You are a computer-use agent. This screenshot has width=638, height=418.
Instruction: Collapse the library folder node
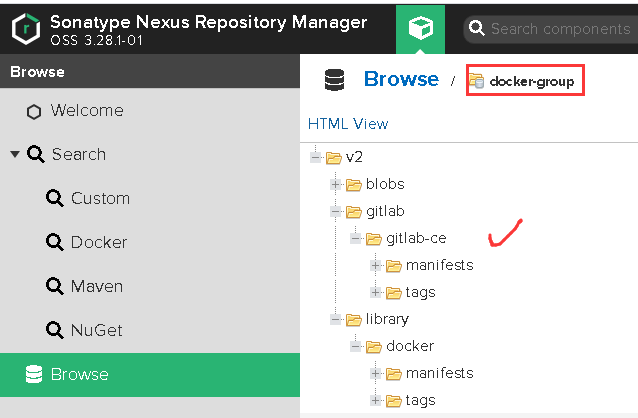(336, 319)
